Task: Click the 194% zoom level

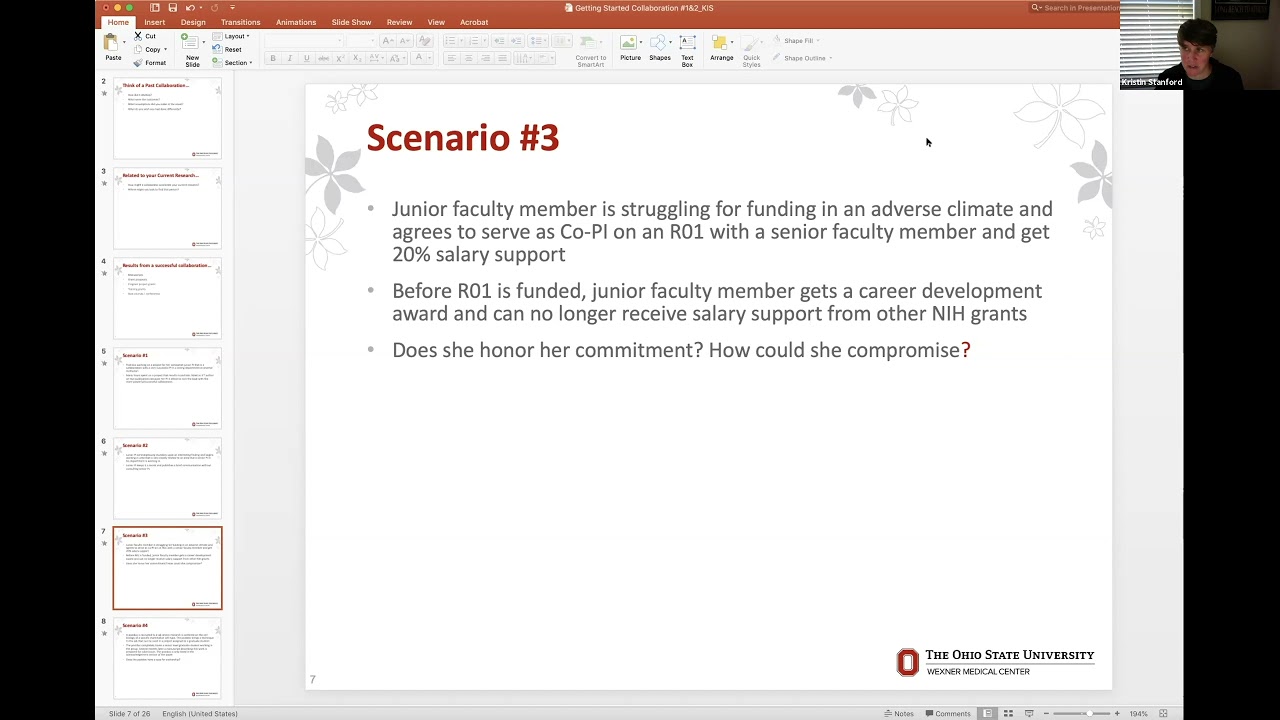Action: pos(1138,713)
